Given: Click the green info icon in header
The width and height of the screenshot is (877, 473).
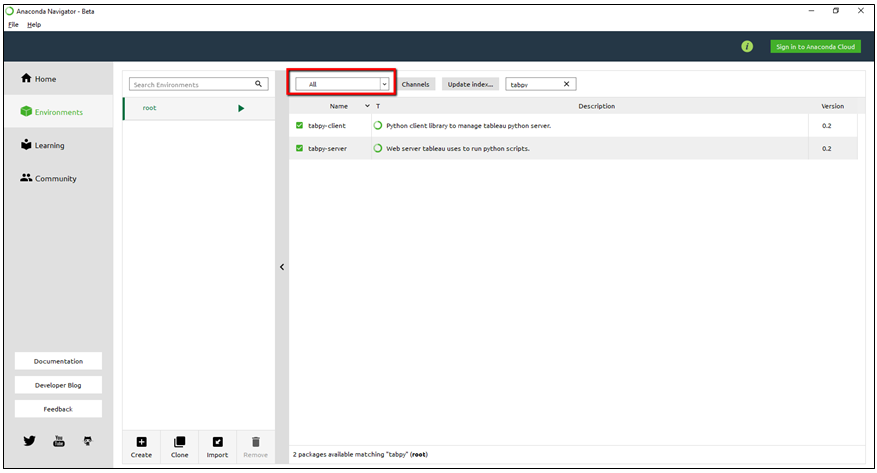Looking at the screenshot, I should point(747,46).
